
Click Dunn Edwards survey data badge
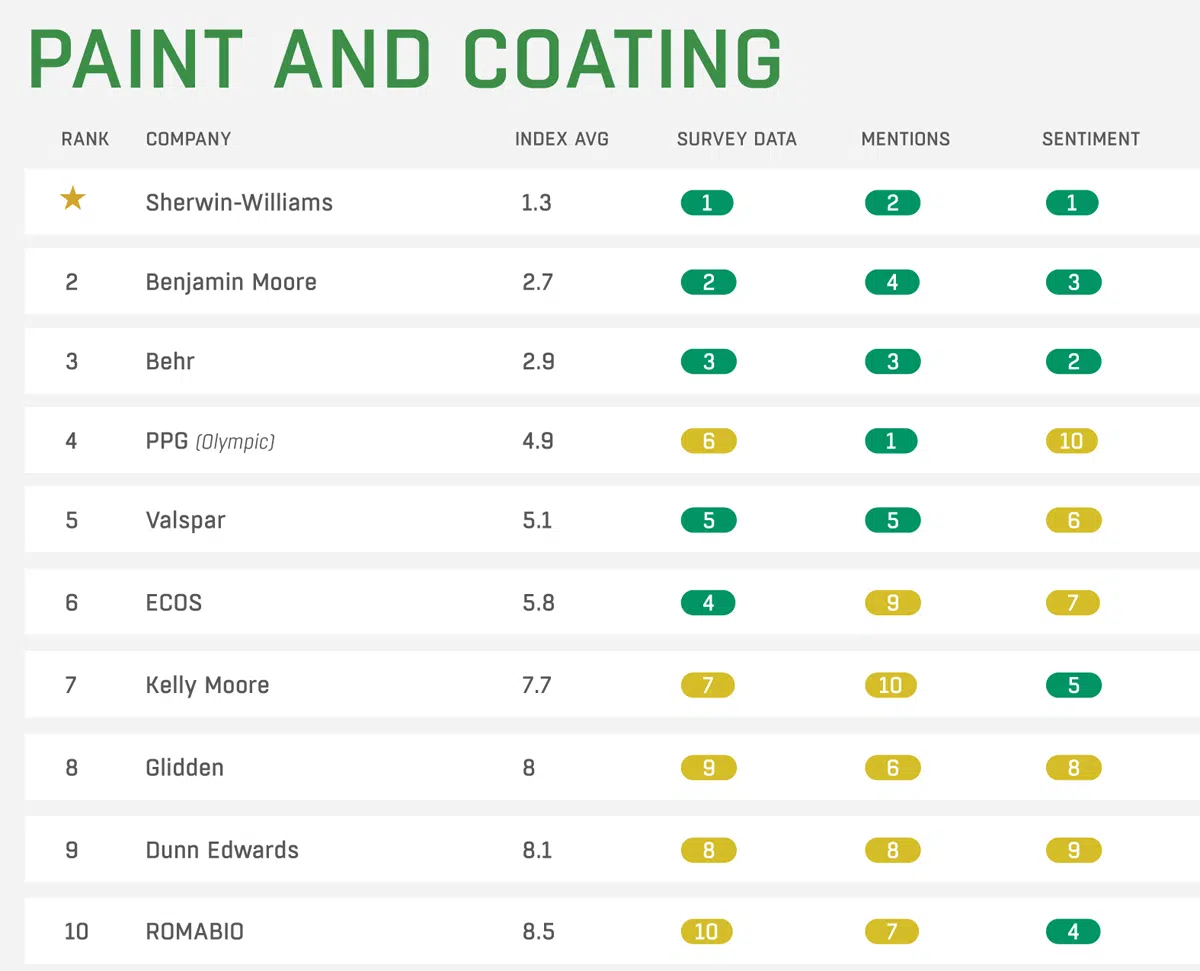point(708,850)
